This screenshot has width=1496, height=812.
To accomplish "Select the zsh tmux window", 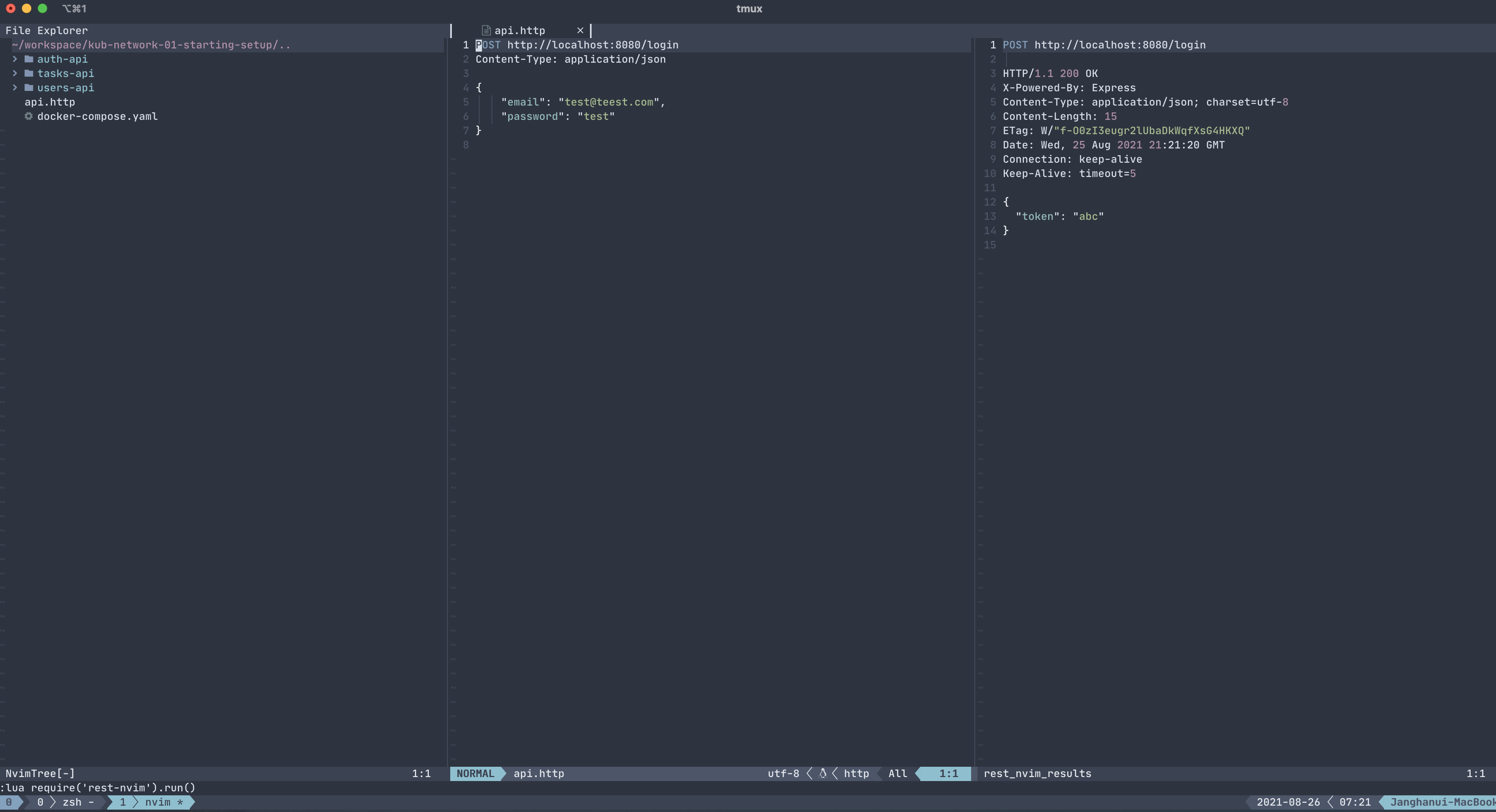I will click(x=71, y=802).
